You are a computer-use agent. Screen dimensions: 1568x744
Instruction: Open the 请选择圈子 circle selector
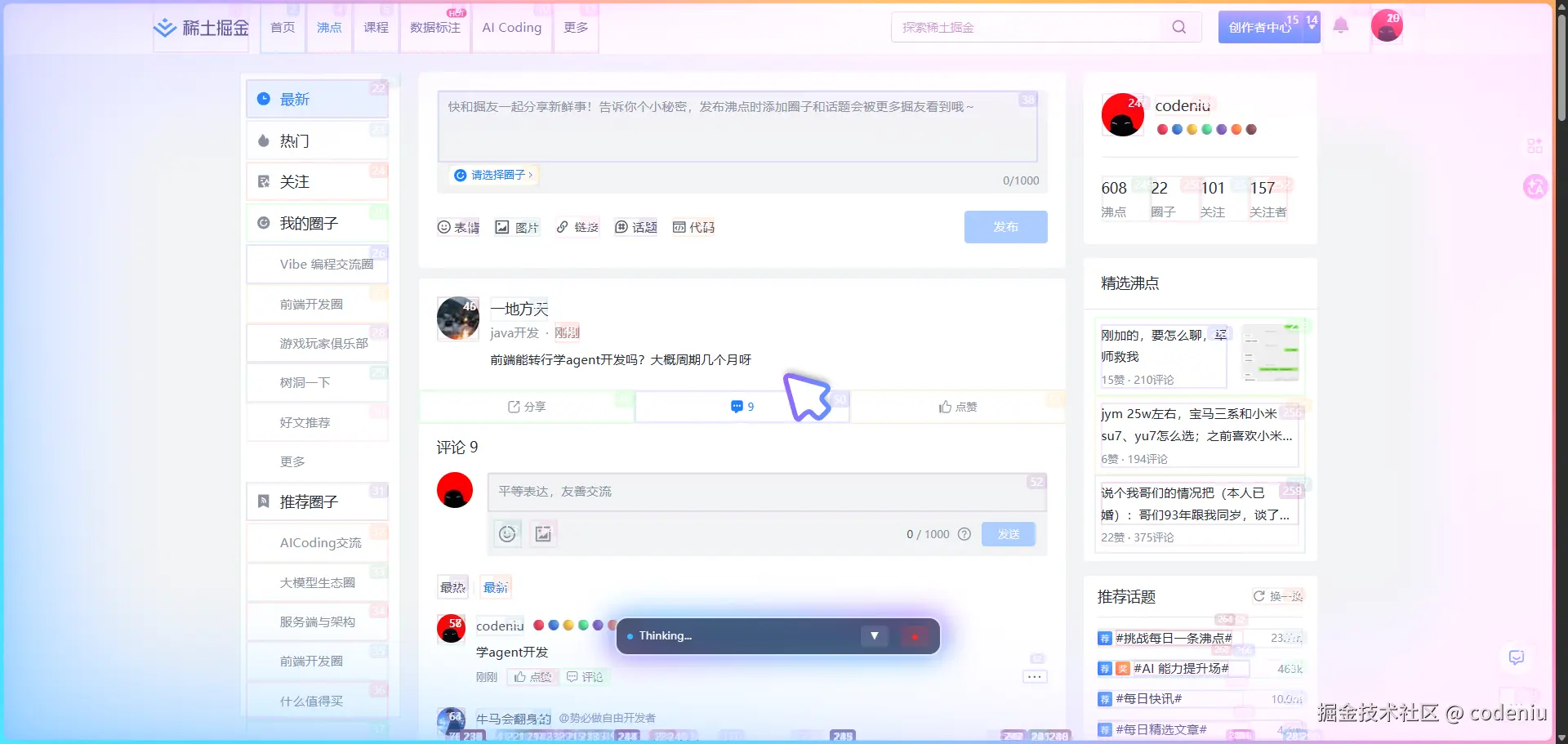click(x=493, y=175)
